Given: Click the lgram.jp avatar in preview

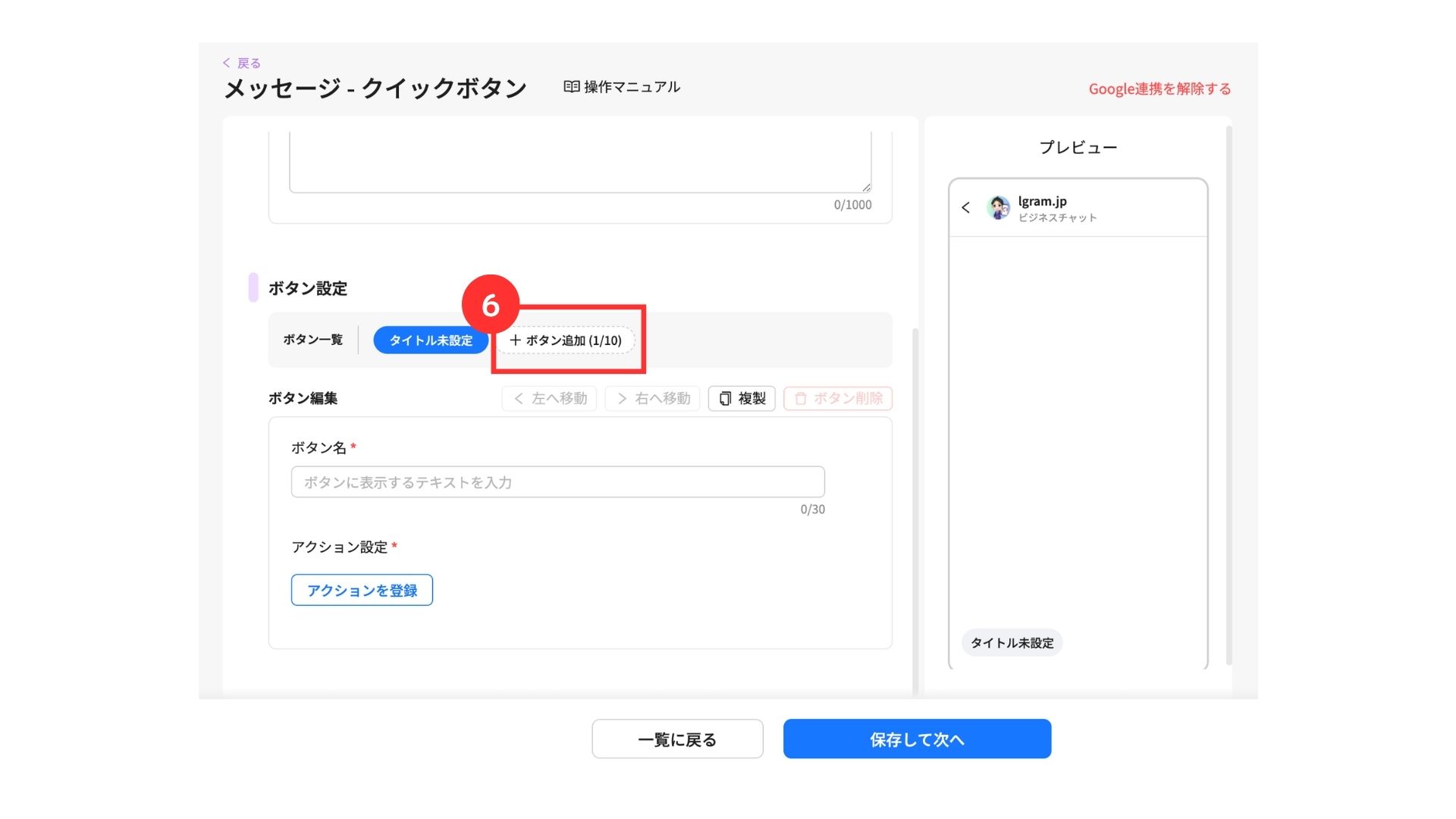Looking at the screenshot, I should [998, 208].
